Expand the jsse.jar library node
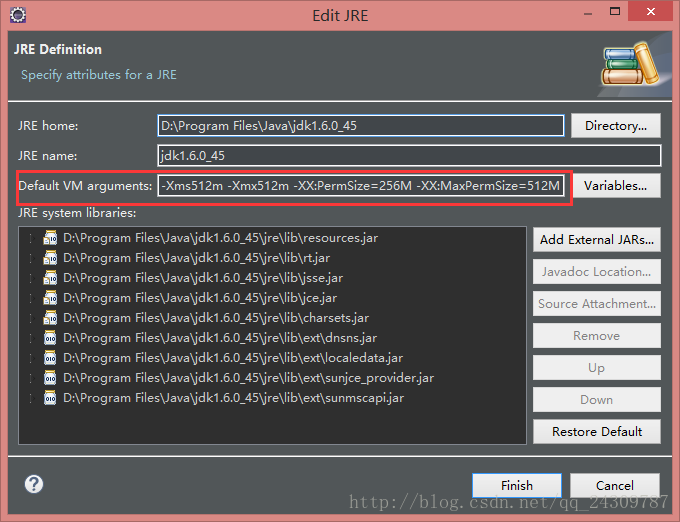The height and width of the screenshot is (522, 680). click(x=31, y=278)
